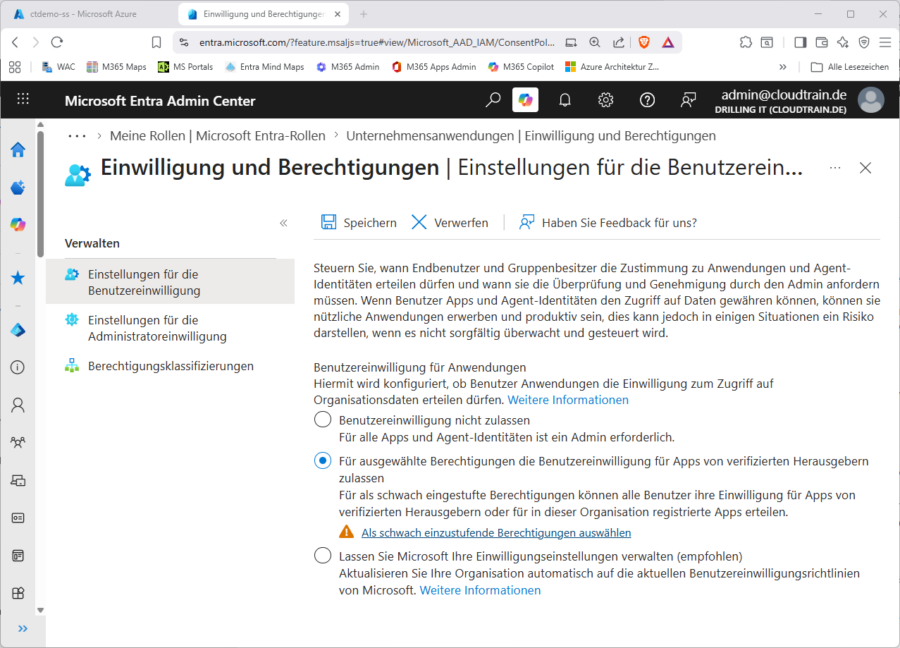Open account avatar menu

(x=871, y=100)
